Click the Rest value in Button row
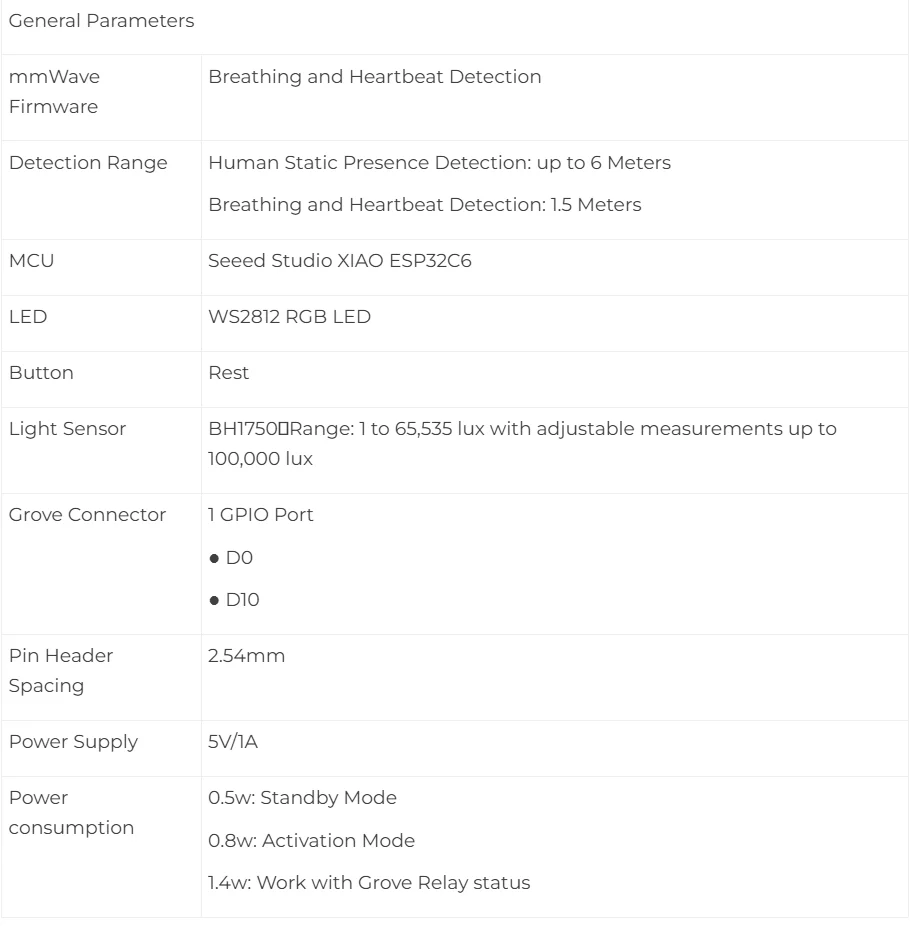This screenshot has height=926, width=911. [228, 374]
